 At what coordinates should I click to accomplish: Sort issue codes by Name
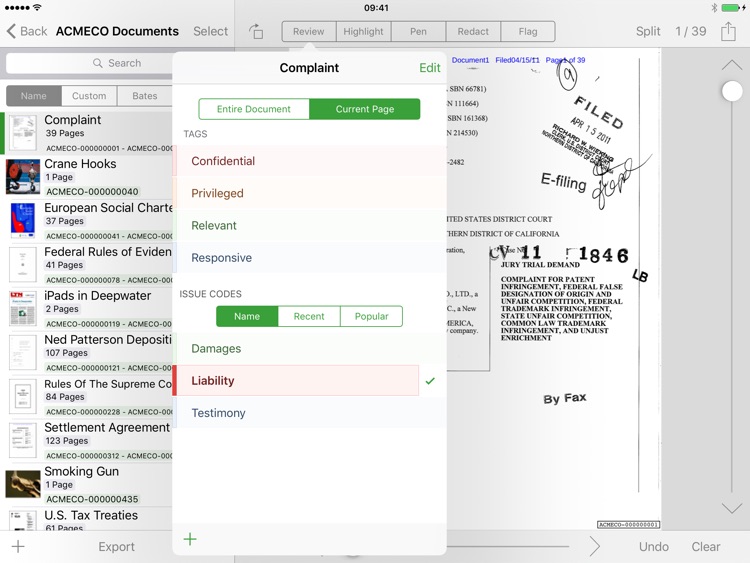[247, 316]
